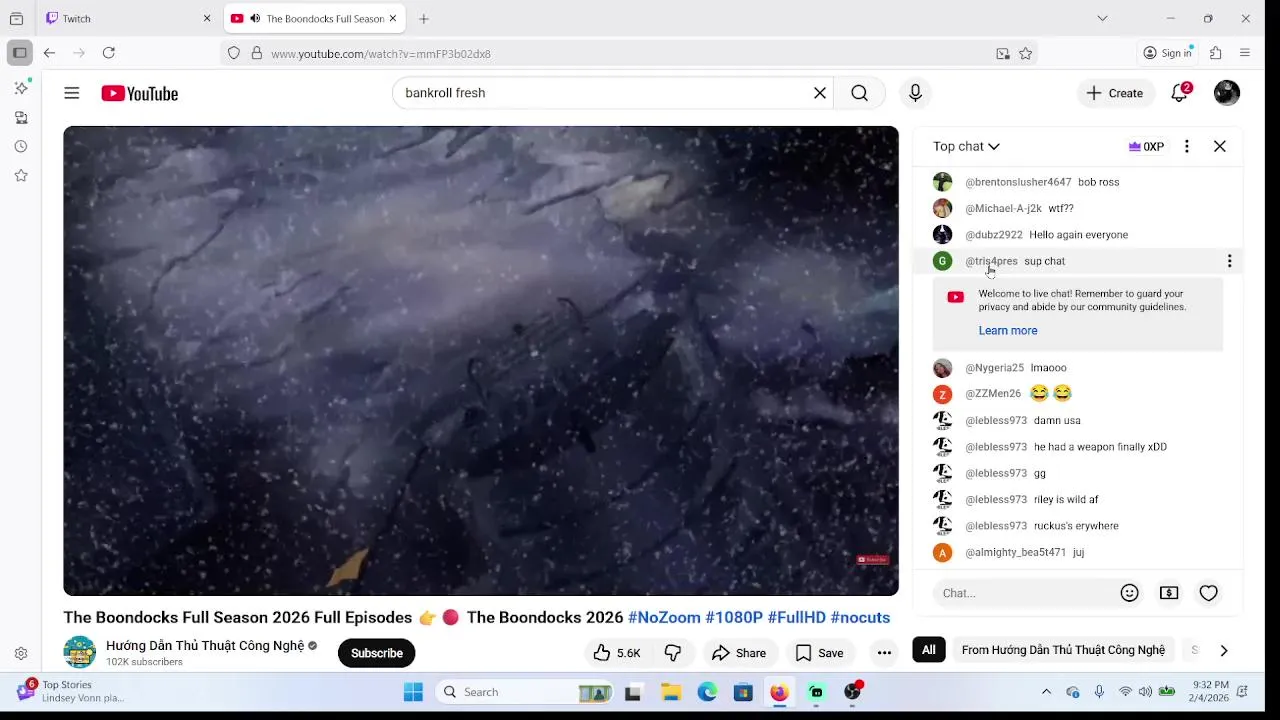Screen dimensions: 1280x720
Task: Open more video actions ellipsis menu
Action: coord(884,653)
